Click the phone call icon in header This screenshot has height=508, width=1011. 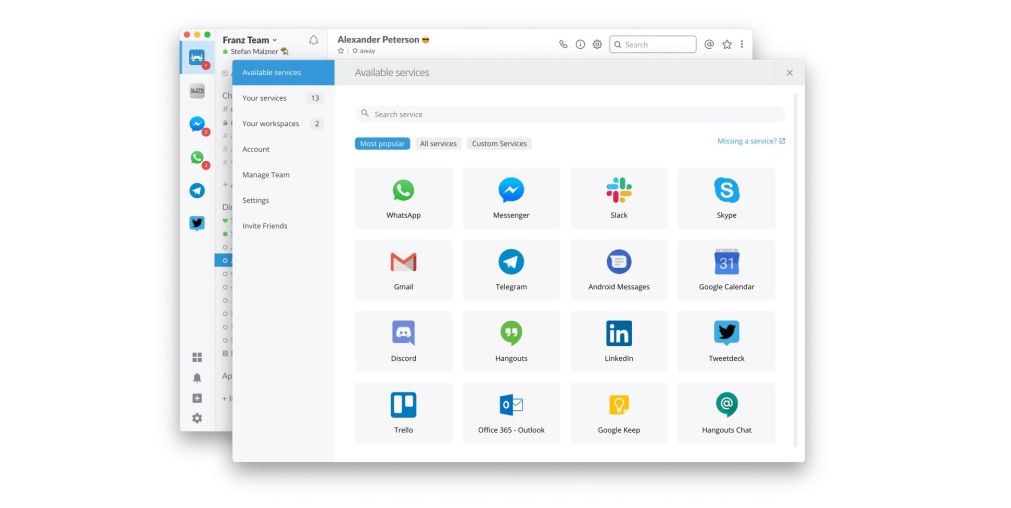tap(563, 45)
